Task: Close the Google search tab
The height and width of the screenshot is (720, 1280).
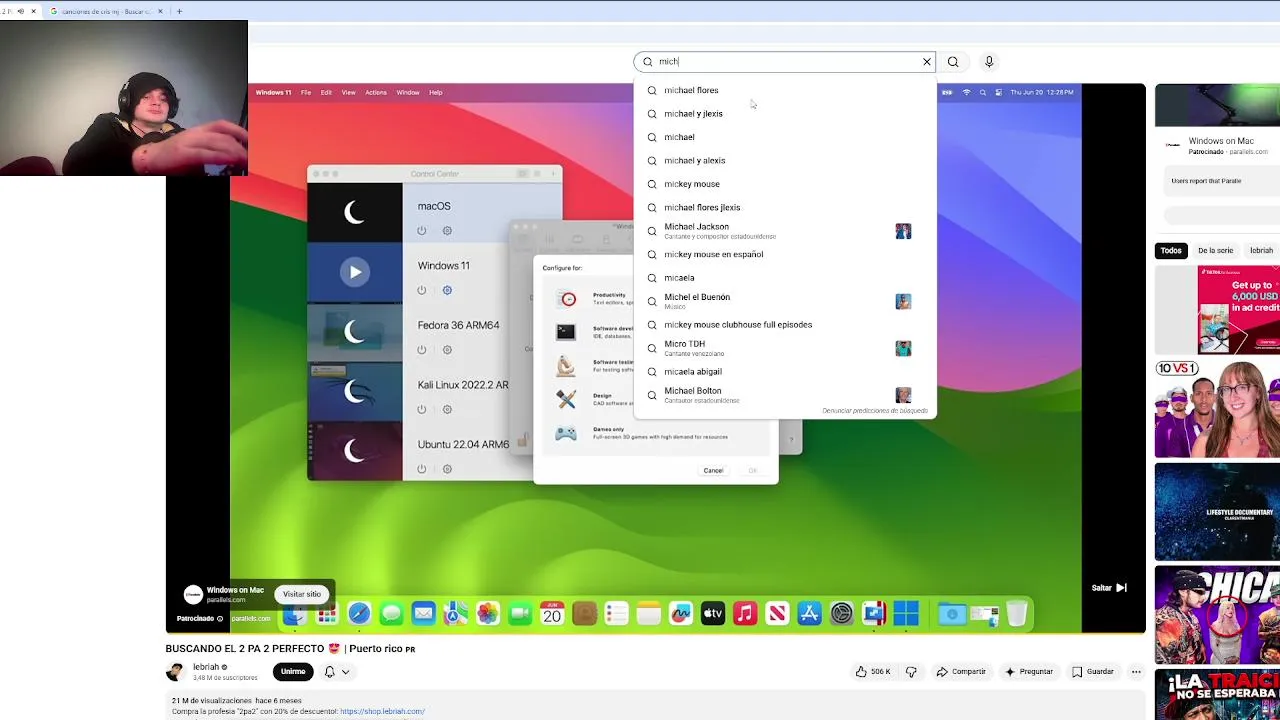Action: pos(160,11)
